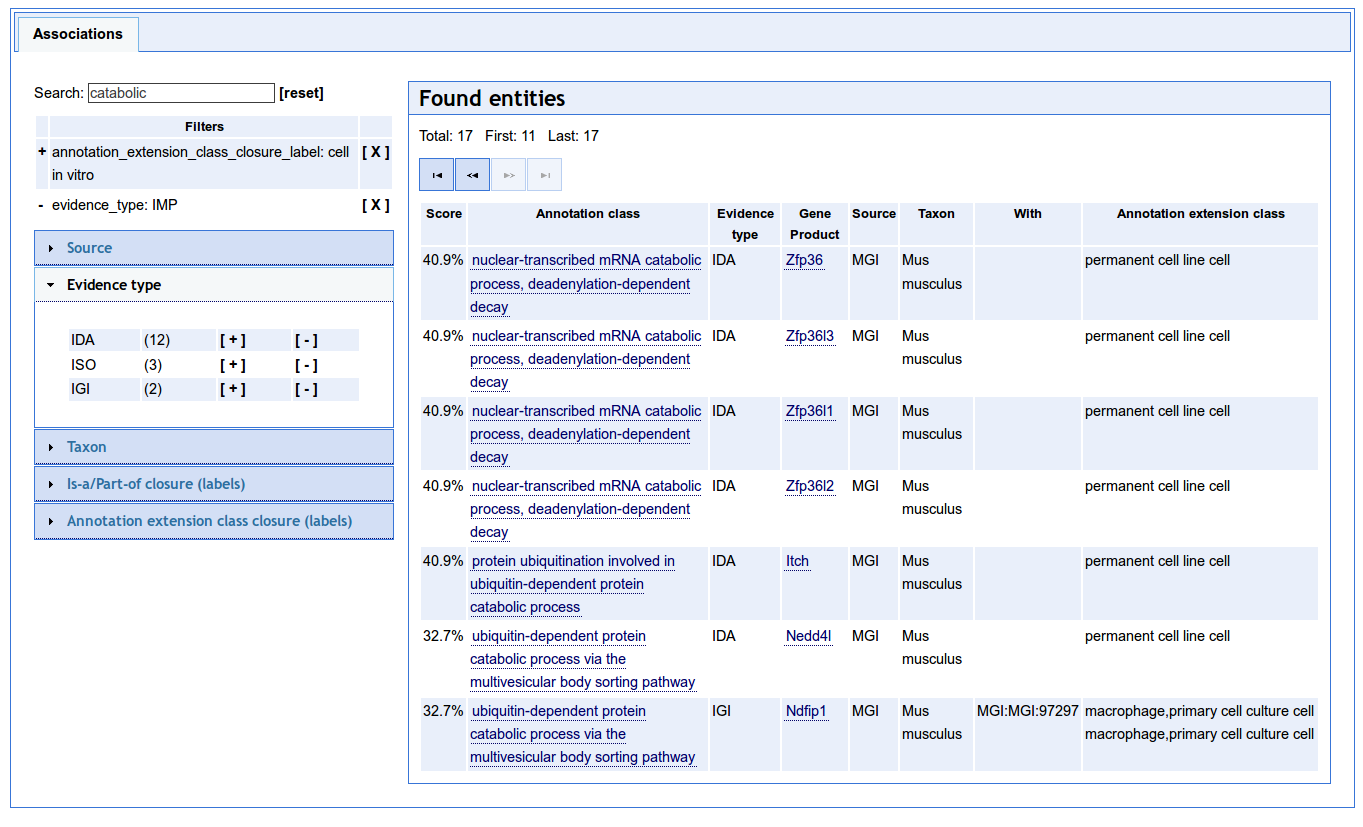Open the Zfp36 gene product link
The image size is (1363, 827).
[x=804, y=260]
